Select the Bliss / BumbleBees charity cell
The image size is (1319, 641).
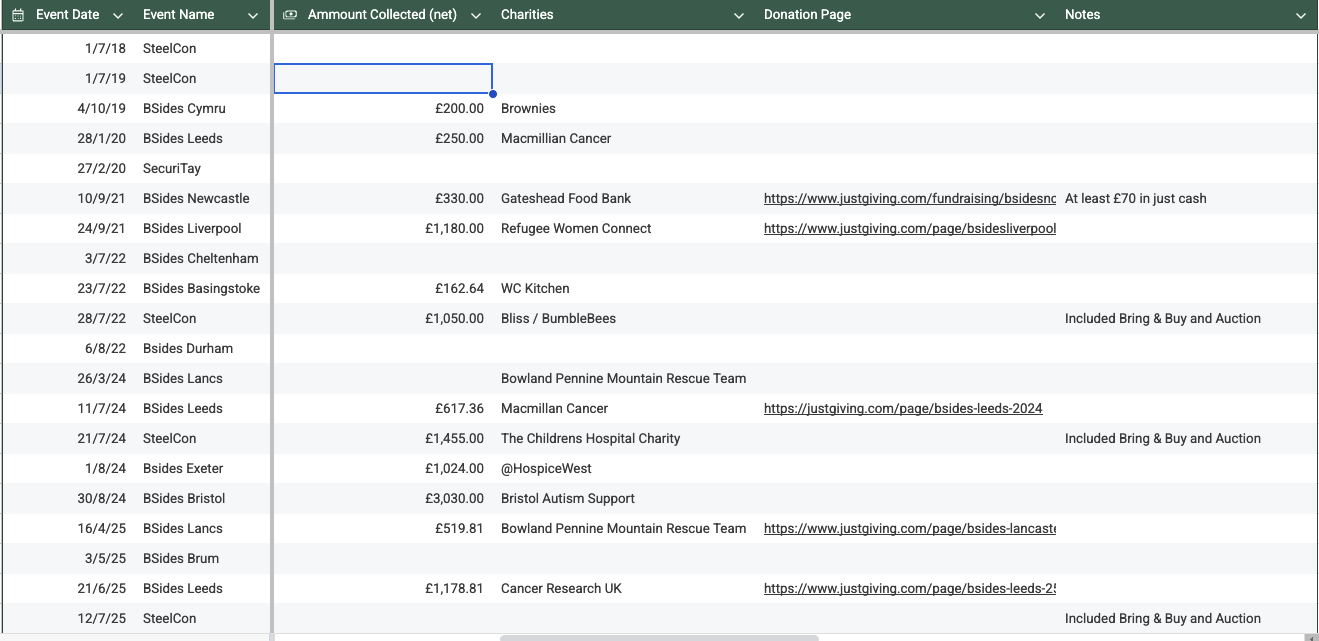click(x=626, y=319)
